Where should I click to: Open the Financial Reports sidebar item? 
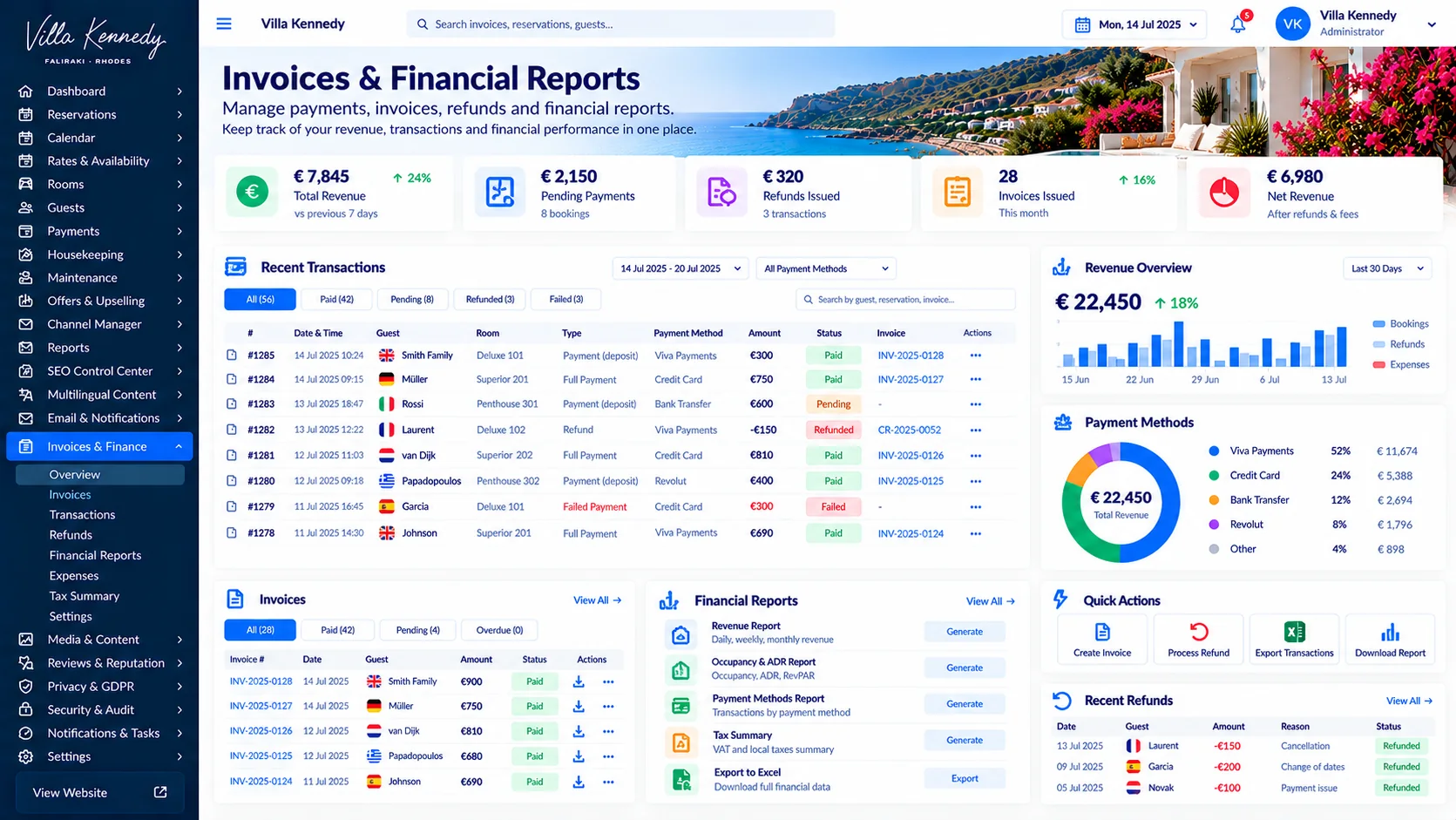pos(95,555)
